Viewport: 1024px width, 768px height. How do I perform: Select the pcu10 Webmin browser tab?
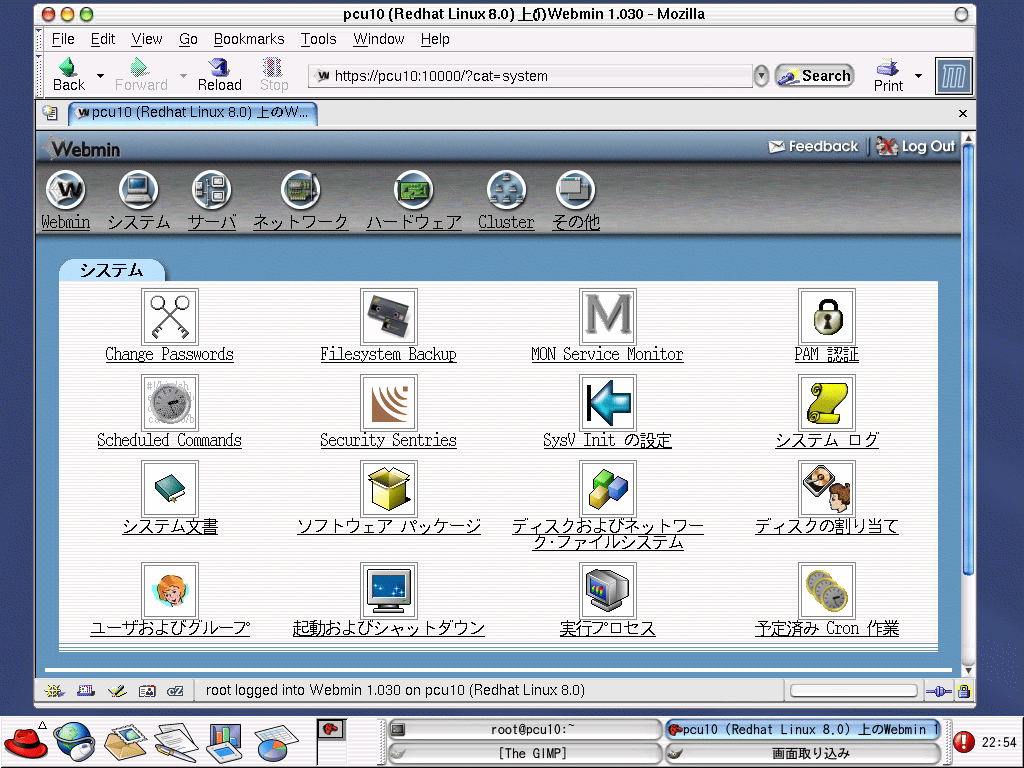click(193, 112)
